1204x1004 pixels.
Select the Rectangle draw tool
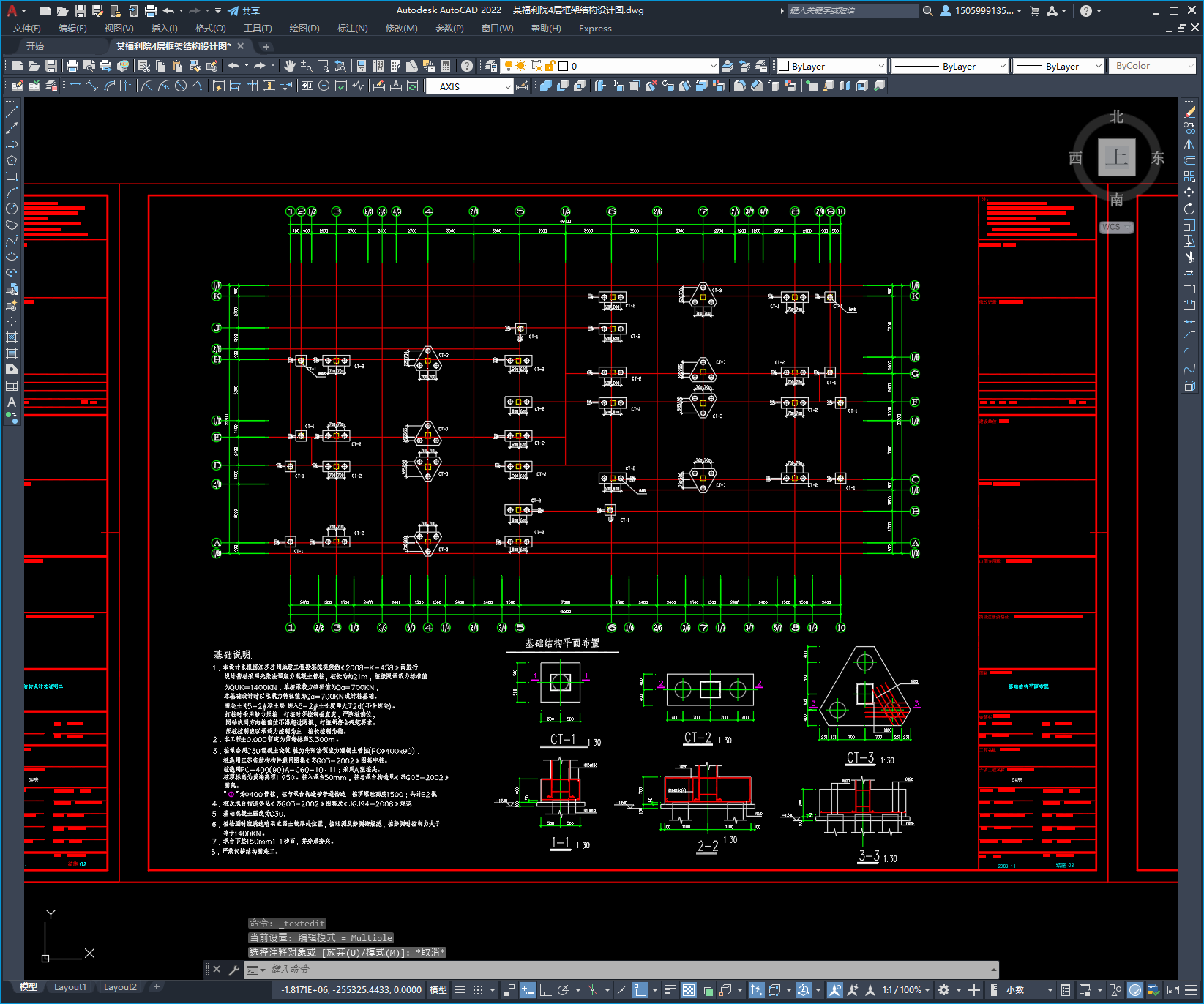[x=12, y=176]
